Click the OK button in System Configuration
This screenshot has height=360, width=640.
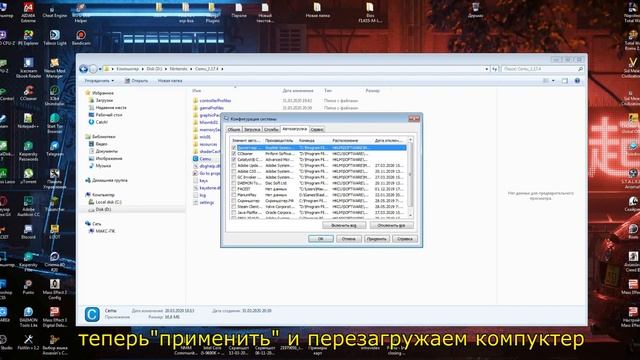point(321,239)
